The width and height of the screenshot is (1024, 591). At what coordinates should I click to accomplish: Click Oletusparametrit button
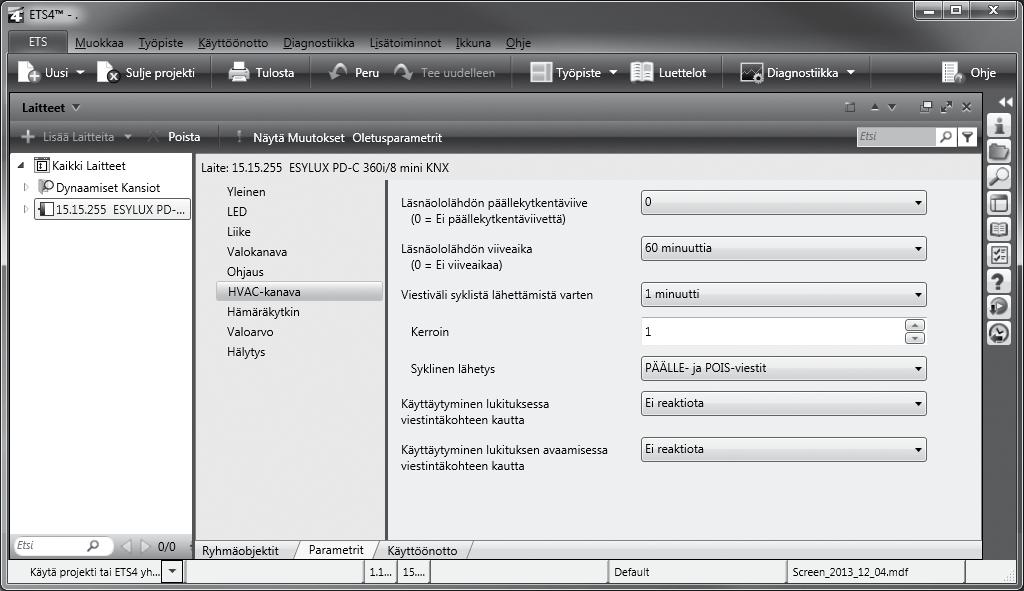click(x=397, y=138)
